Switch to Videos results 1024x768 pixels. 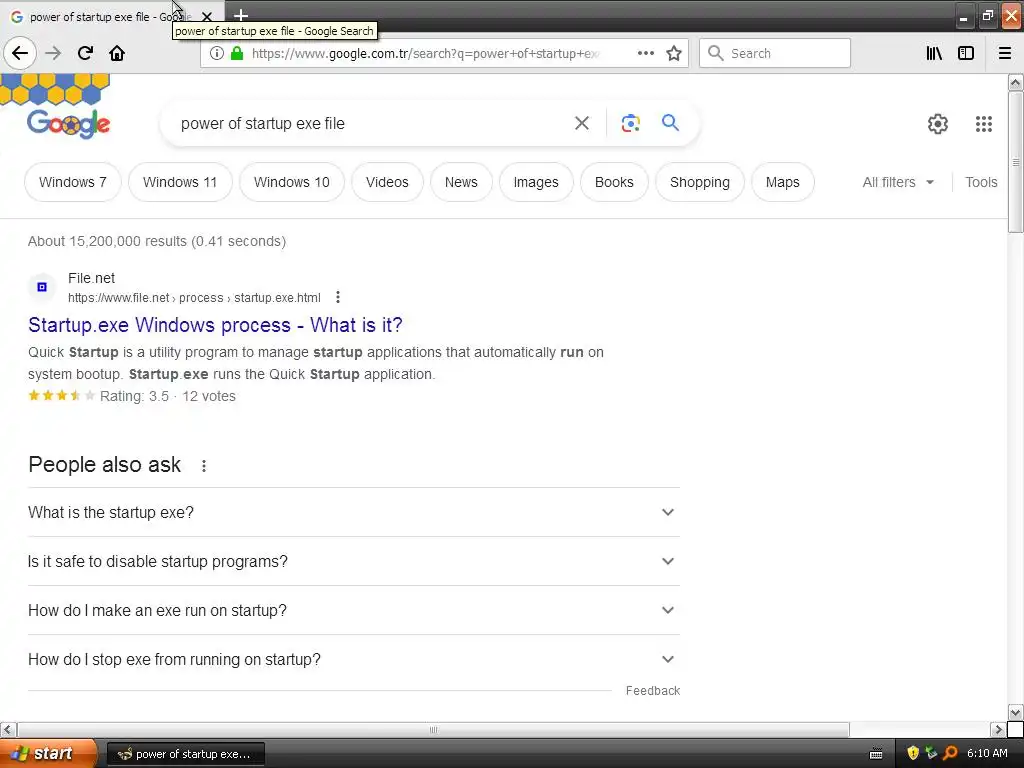387,182
